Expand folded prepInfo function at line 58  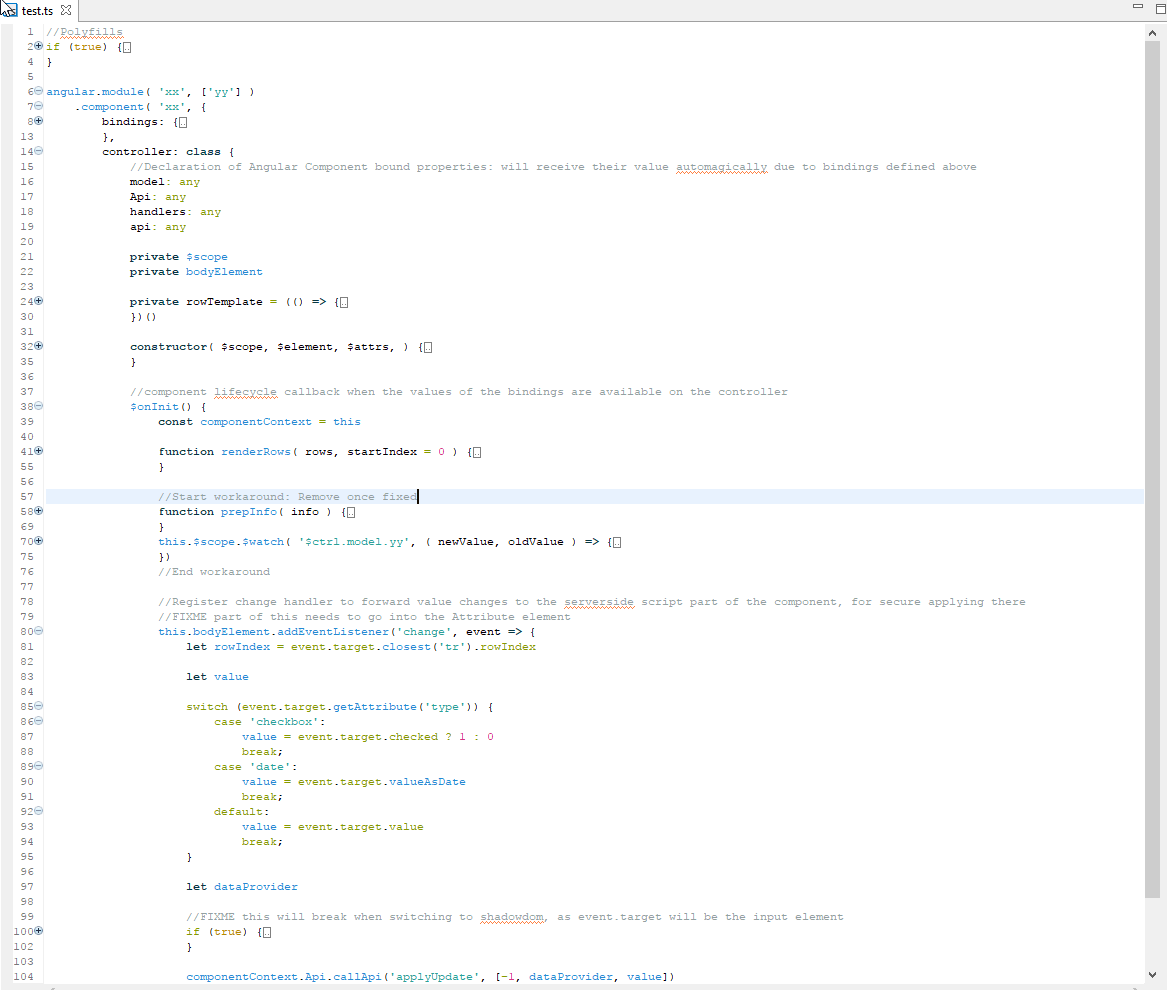(39, 511)
